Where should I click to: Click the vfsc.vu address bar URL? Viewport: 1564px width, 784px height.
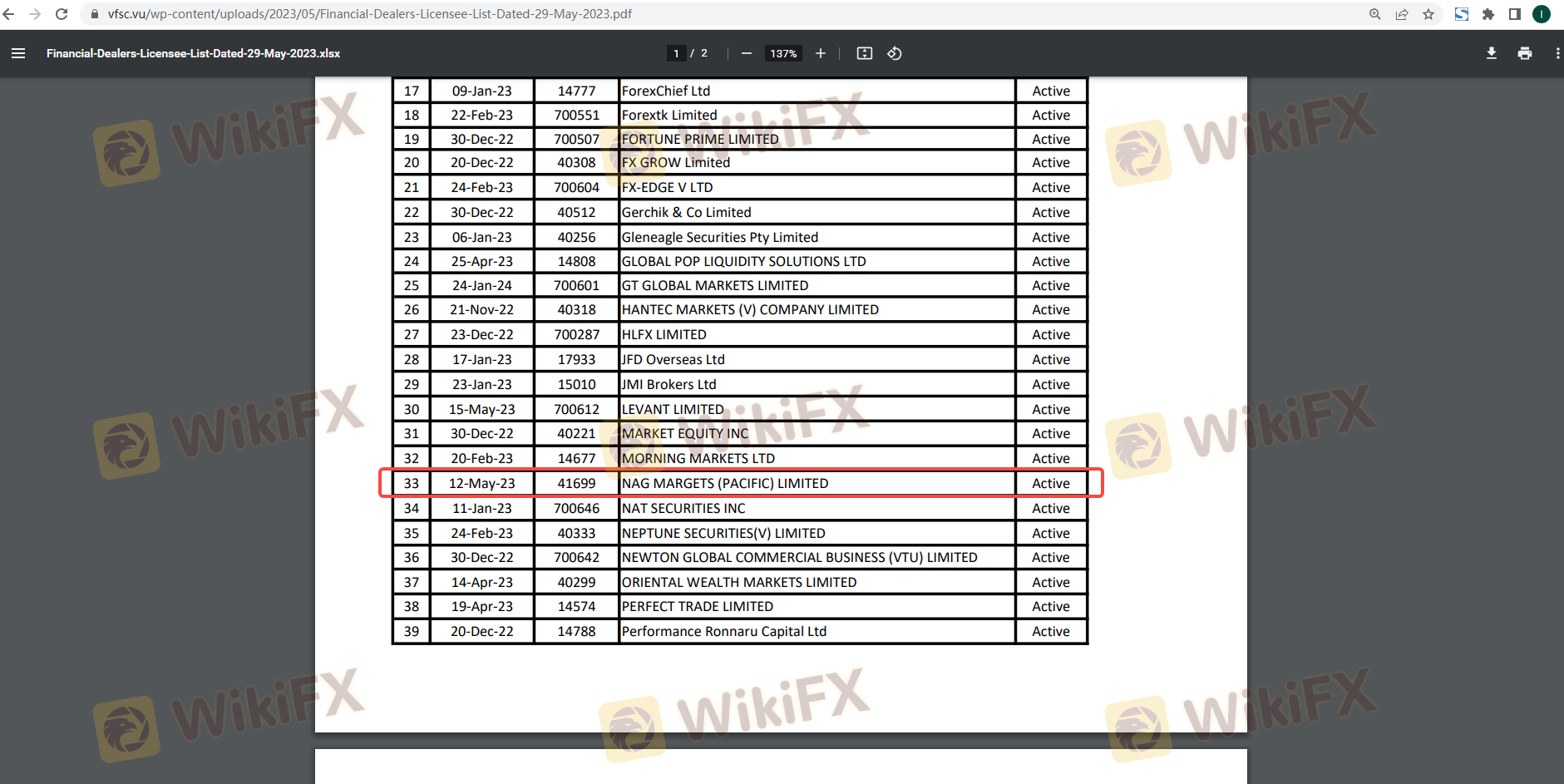370,14
